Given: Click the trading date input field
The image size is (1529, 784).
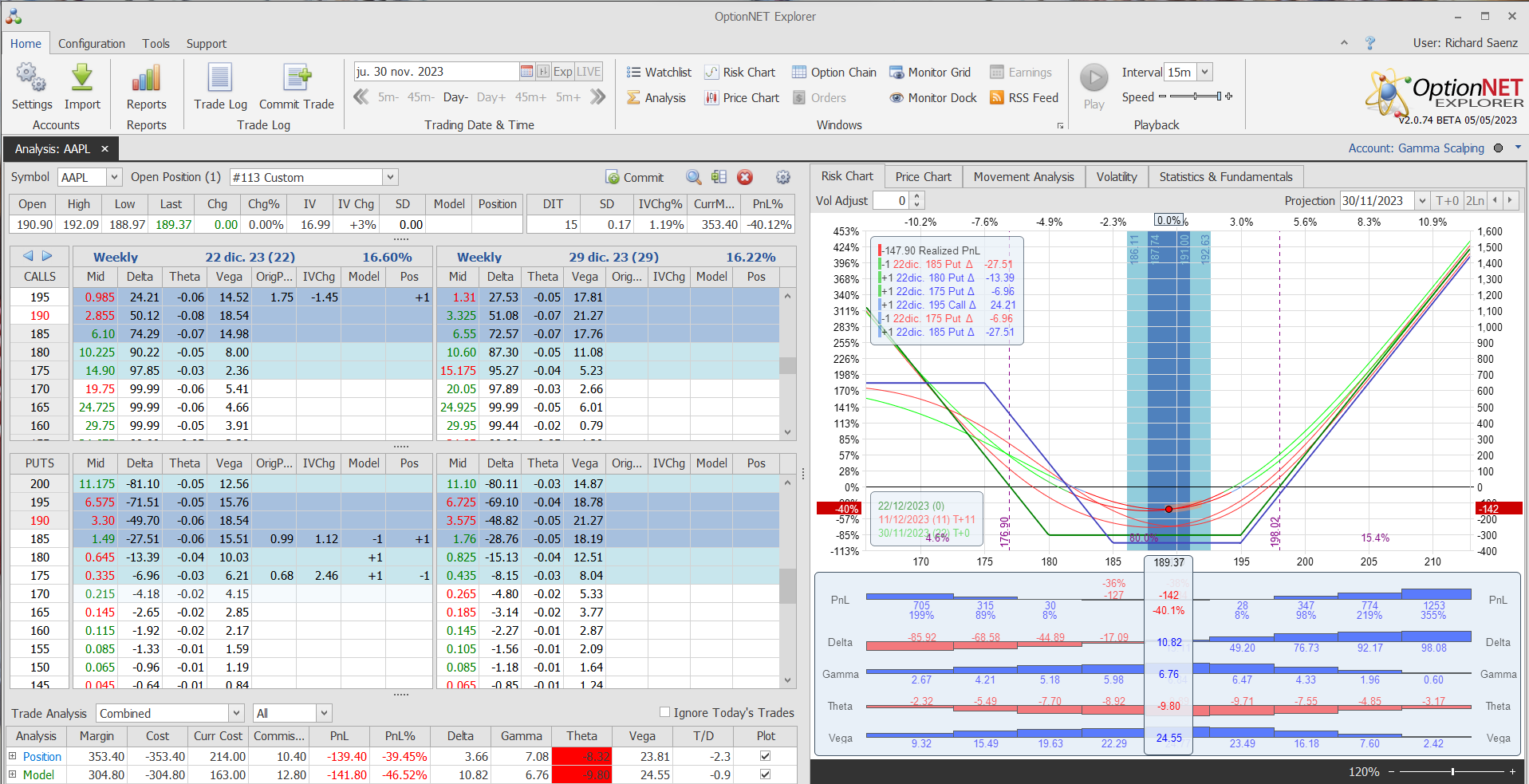Looking at the screenshot, I should coord(435,72).
